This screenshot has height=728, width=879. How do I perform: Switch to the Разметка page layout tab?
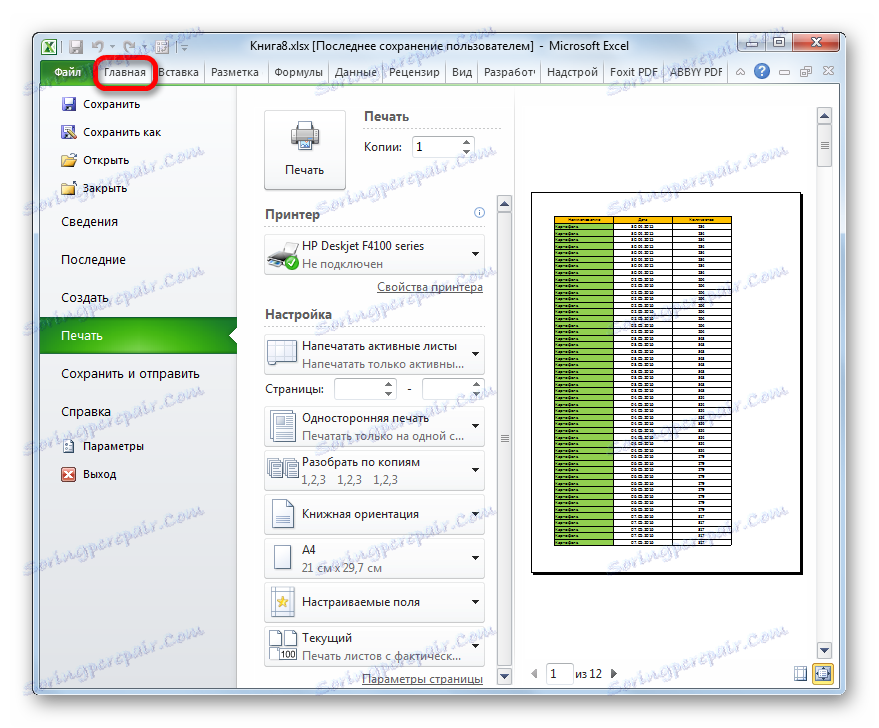click(x=235, y=72)
